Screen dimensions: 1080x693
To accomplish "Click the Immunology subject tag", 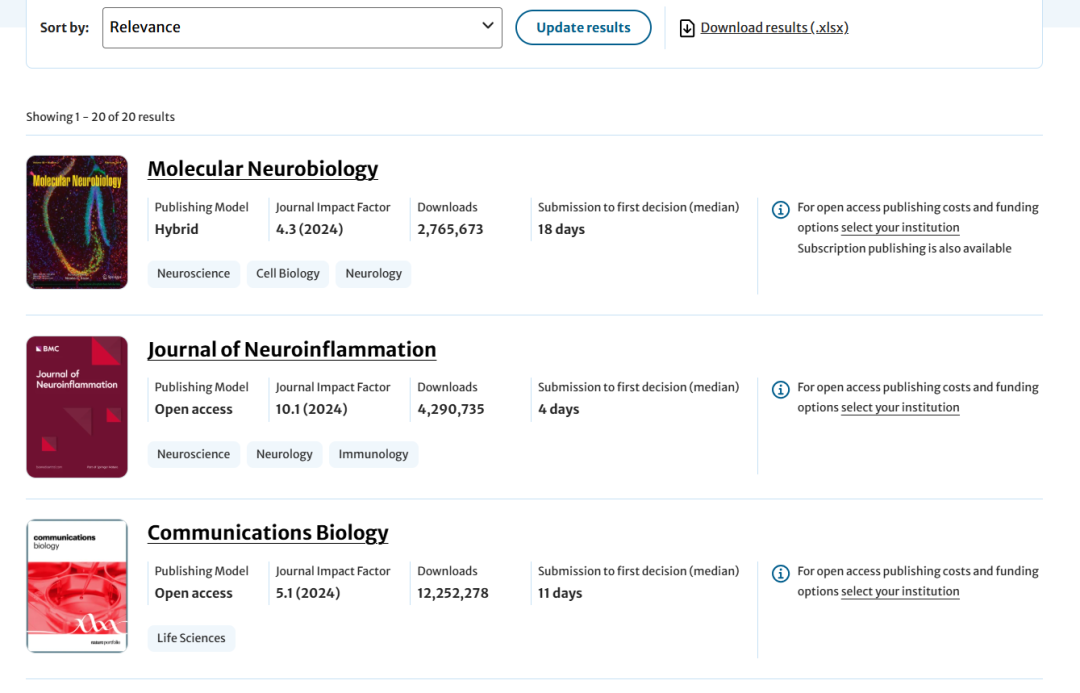I will point(373,454).
